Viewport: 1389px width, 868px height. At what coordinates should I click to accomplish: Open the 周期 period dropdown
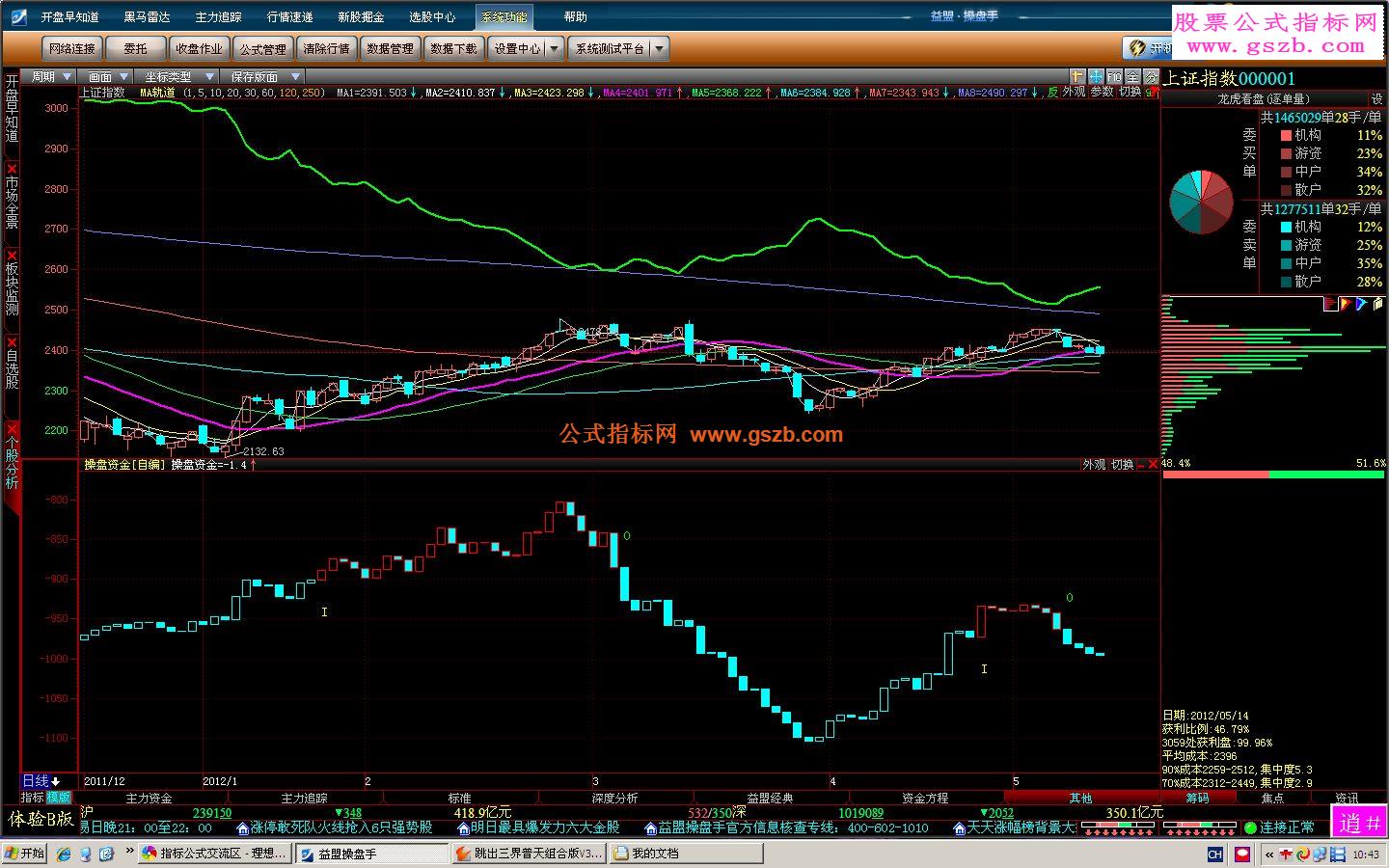(x=51, y=77)
